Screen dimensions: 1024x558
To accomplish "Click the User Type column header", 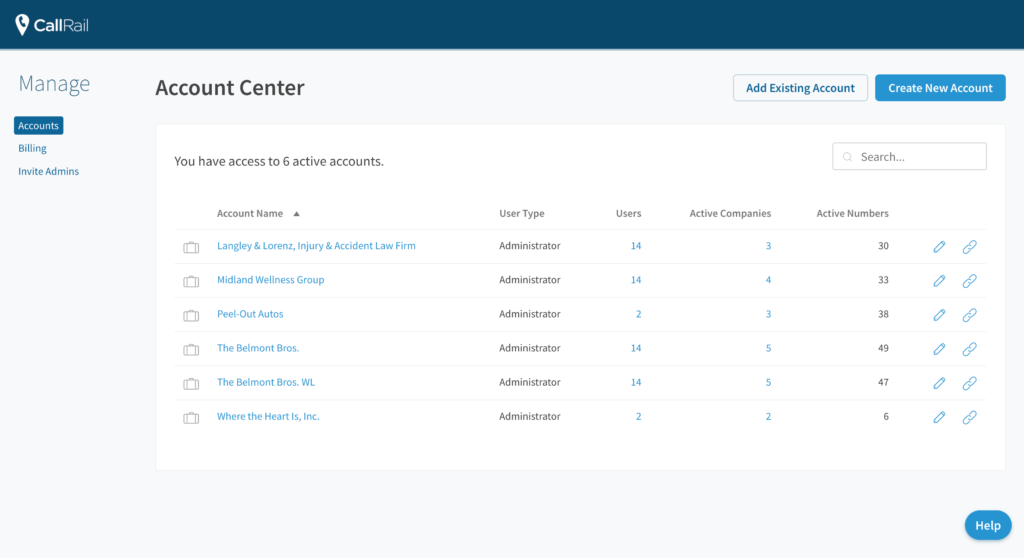I will [x=522, y=213].
